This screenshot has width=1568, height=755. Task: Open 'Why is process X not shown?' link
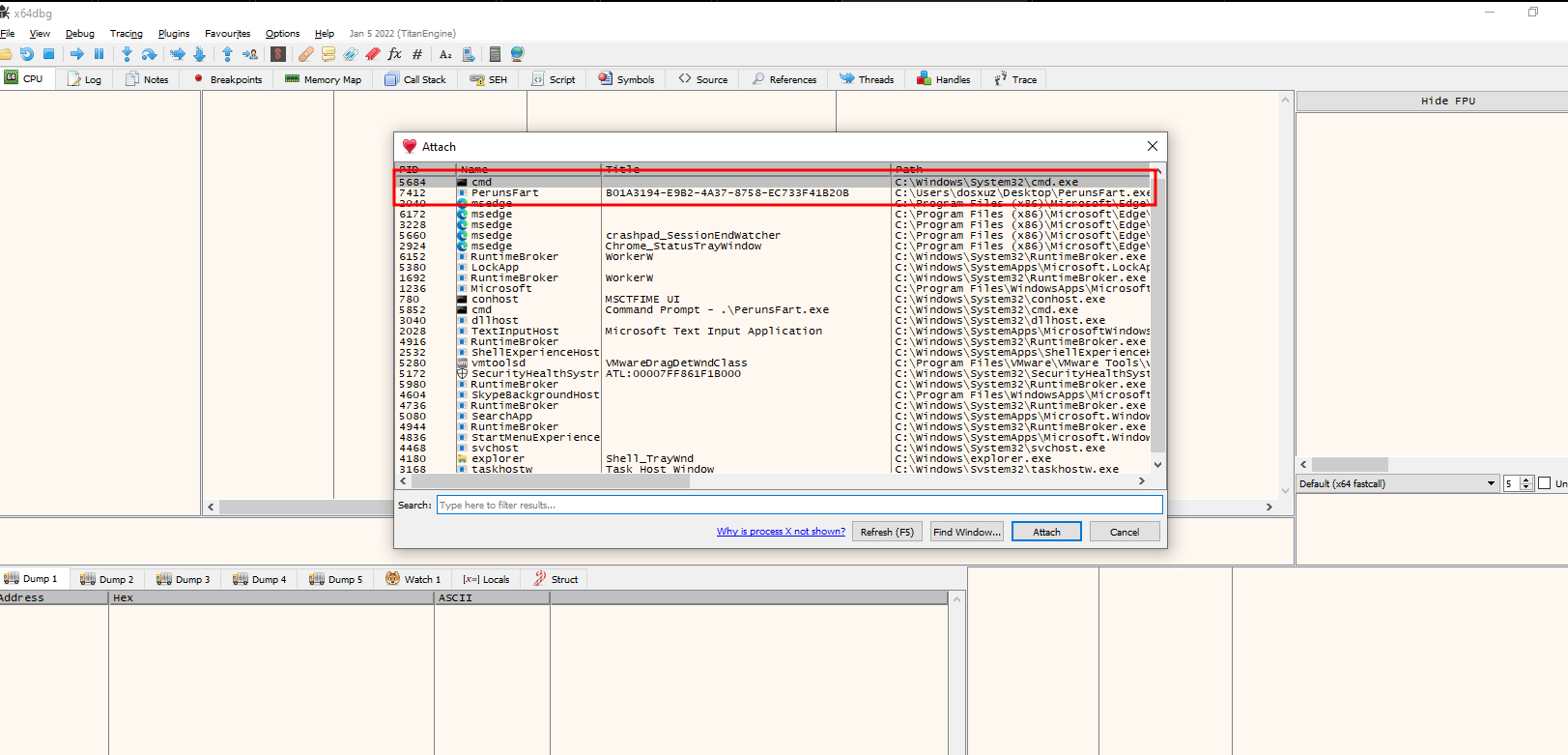click(781, 532)
